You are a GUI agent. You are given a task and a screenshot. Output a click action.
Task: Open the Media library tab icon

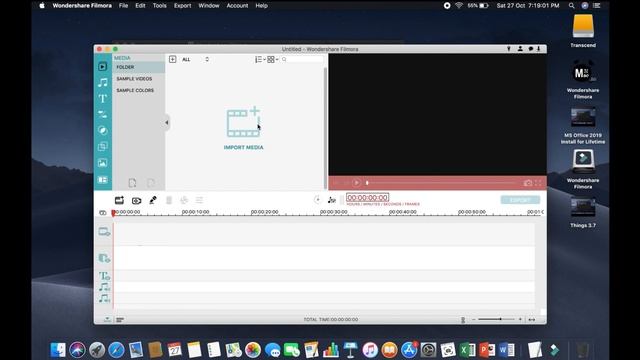coord(102,67)
